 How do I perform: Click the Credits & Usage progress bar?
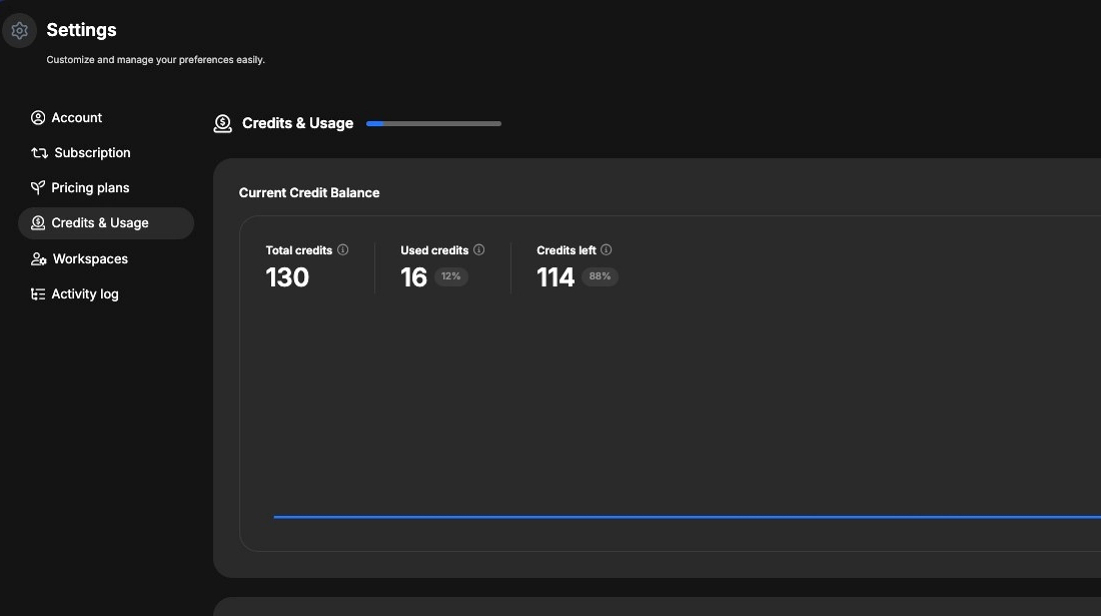click(434, 124)
